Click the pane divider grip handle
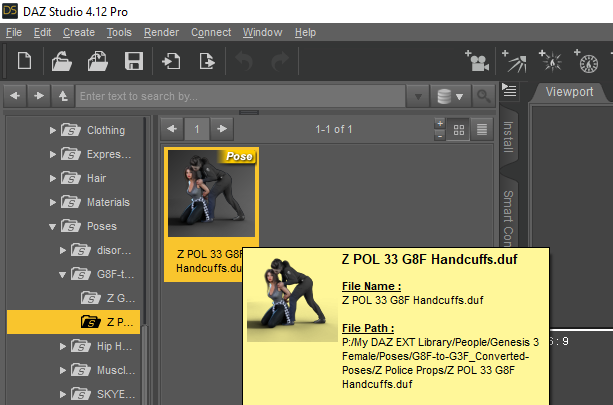The width and height of the screenshot is (613, 405). (249, 113)
